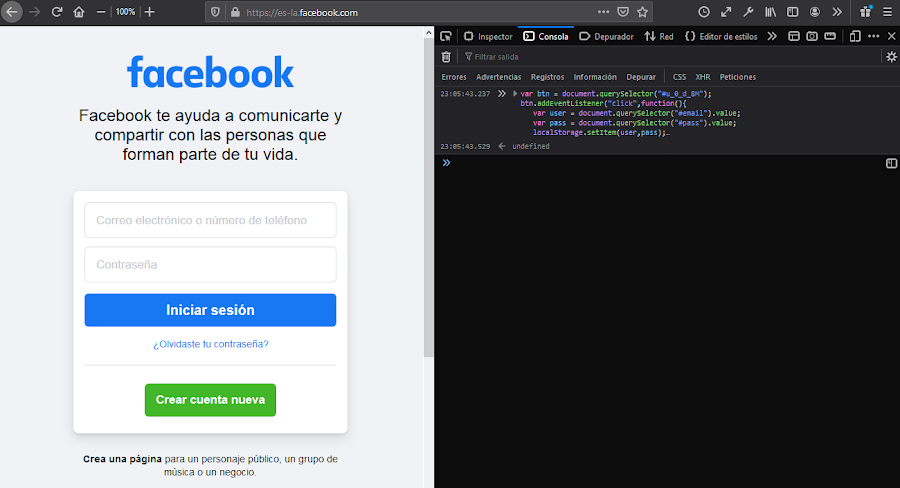Select the undefined console result
900x488 pixels.
[x=530, y=146]
